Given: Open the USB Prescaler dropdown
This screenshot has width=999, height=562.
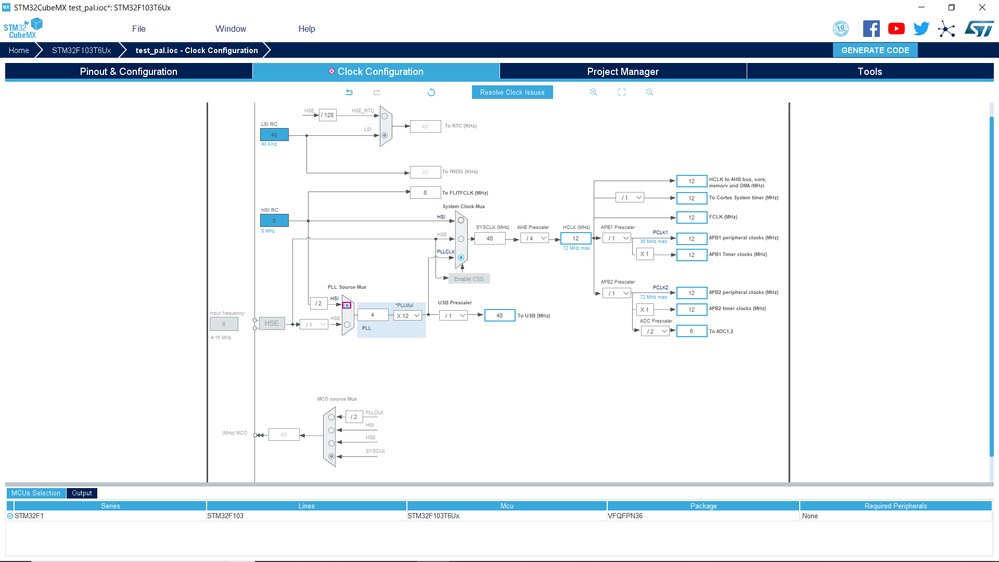Looking at the screenshot, I should coord(453,315).
